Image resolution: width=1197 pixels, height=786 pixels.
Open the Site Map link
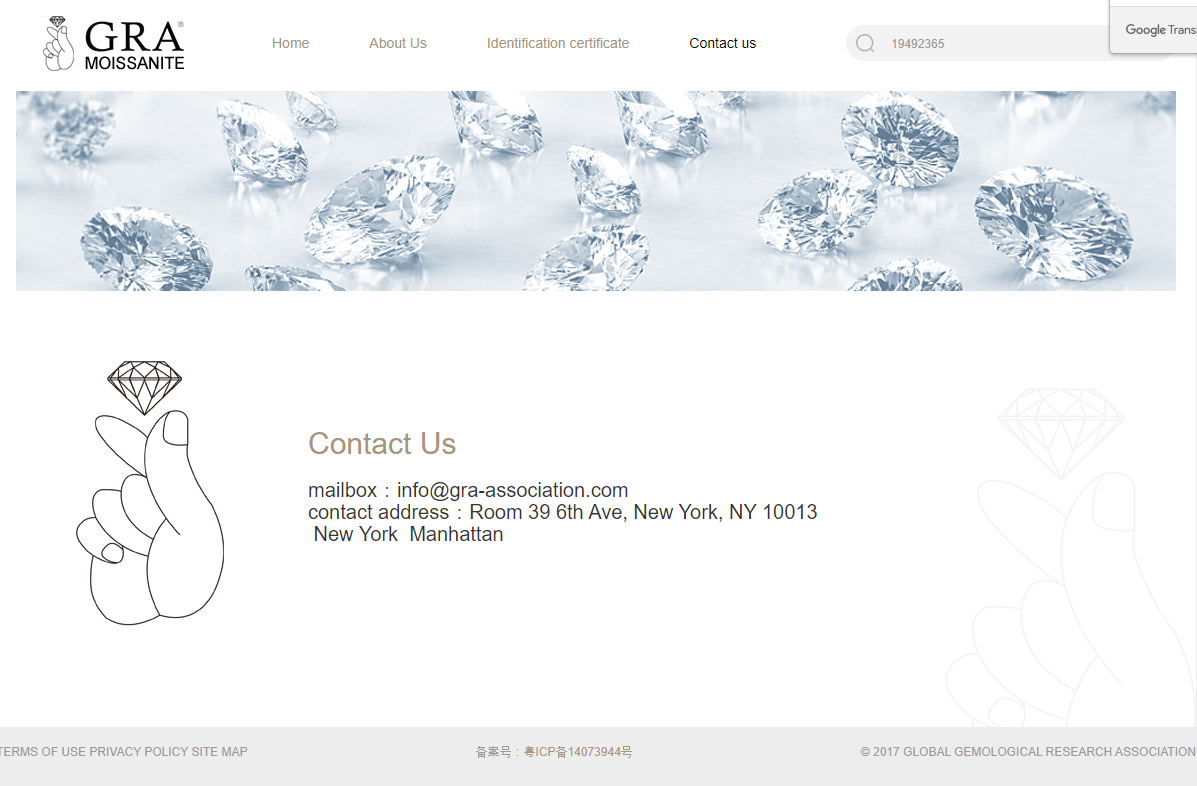click(x=219, y=752)
